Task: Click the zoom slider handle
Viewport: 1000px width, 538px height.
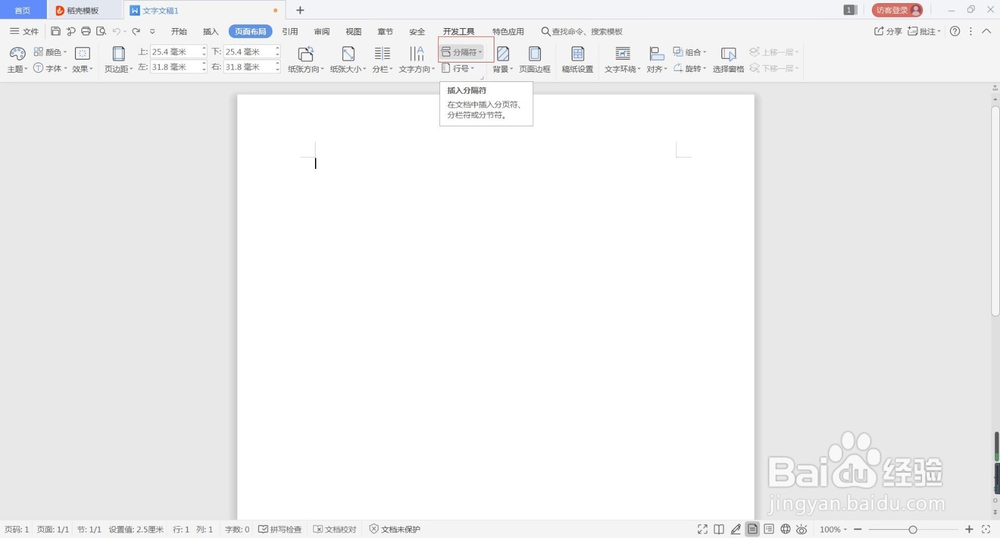Action: click(x=913, y=529)
